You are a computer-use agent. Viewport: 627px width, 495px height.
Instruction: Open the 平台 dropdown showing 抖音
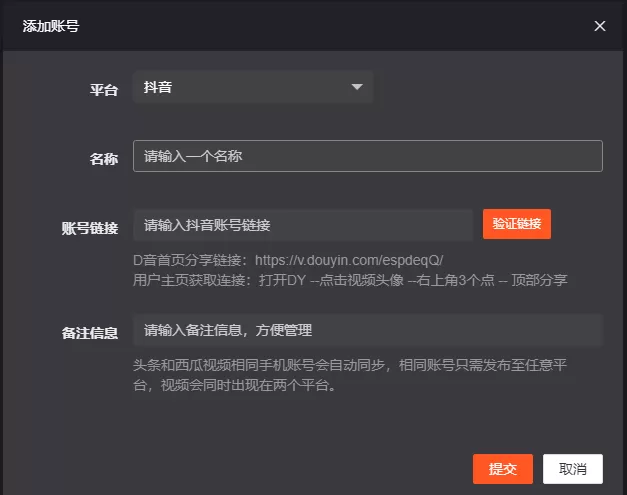[252, 87]
